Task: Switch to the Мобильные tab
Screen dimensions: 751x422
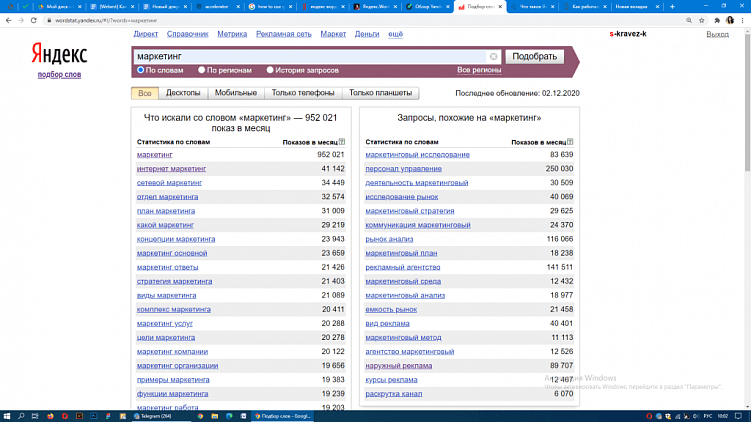Action: point(236,93)
